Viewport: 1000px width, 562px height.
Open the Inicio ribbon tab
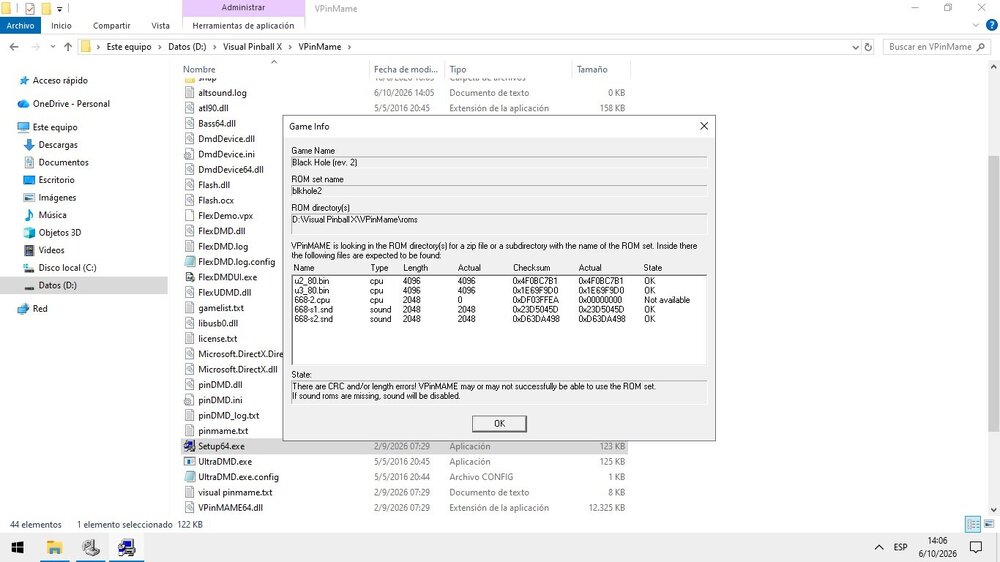tap(61, 26)
